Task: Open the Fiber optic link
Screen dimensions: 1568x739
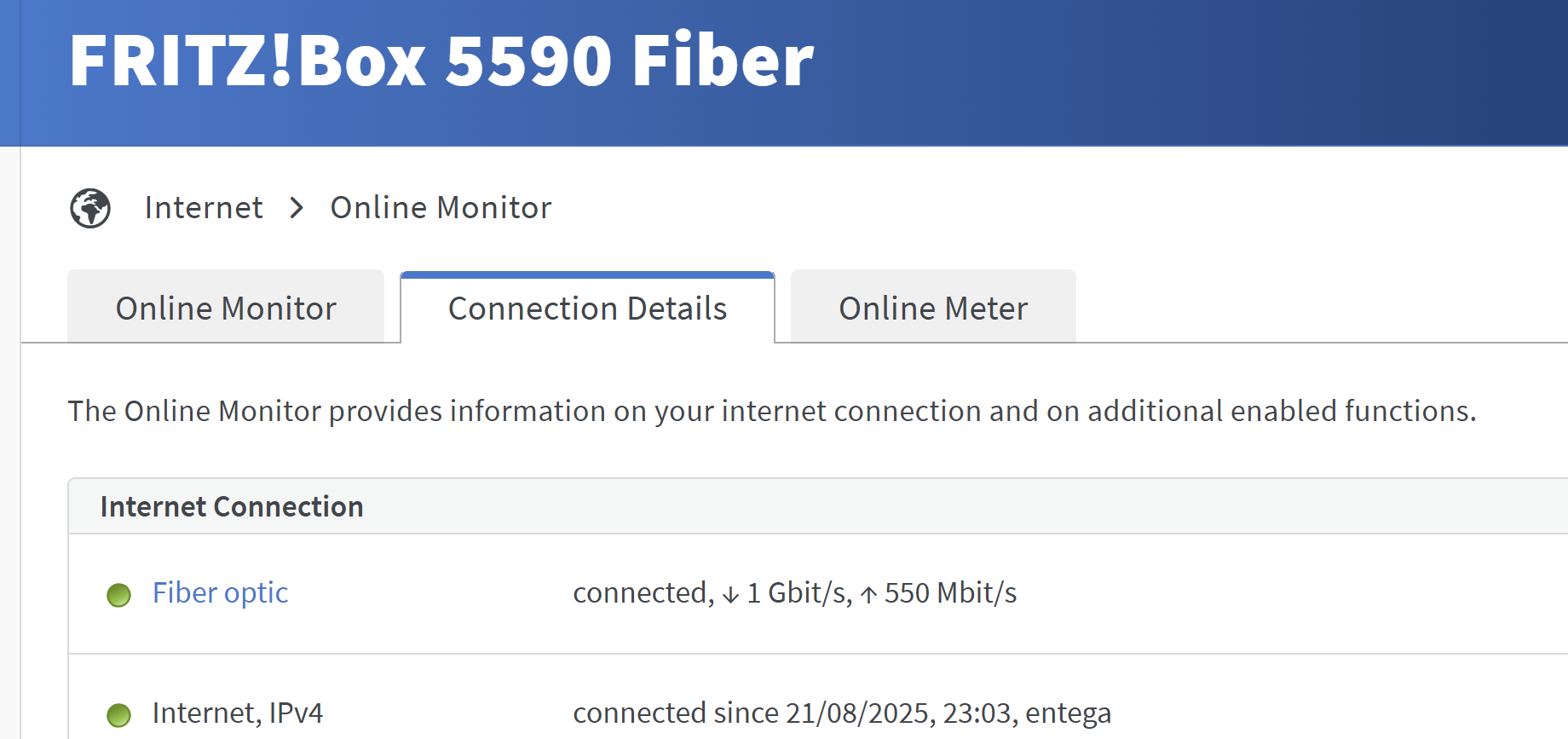Action: [x=220, y=592]
